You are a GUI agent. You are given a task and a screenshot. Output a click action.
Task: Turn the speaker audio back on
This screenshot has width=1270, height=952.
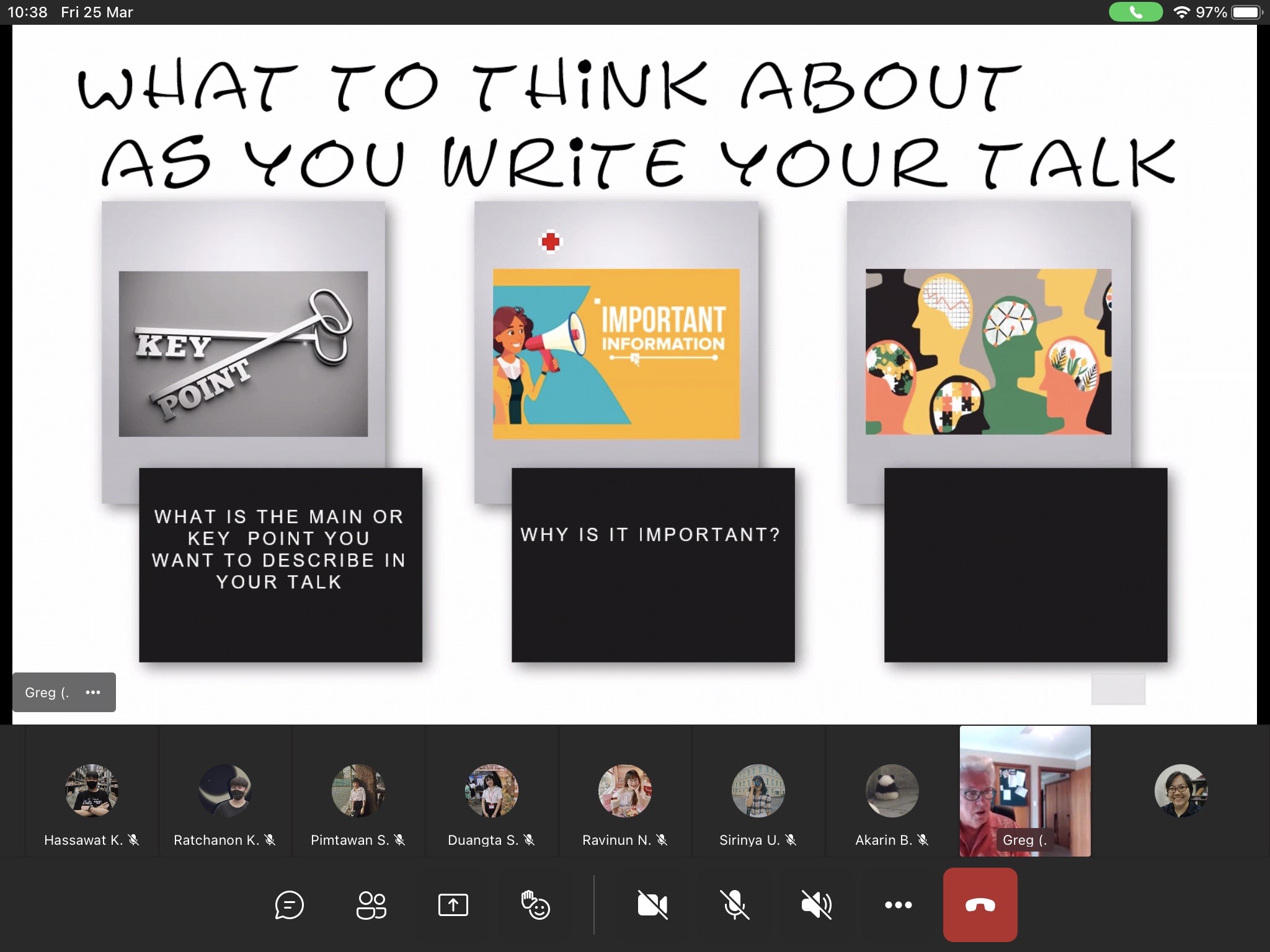coord(817,905)
